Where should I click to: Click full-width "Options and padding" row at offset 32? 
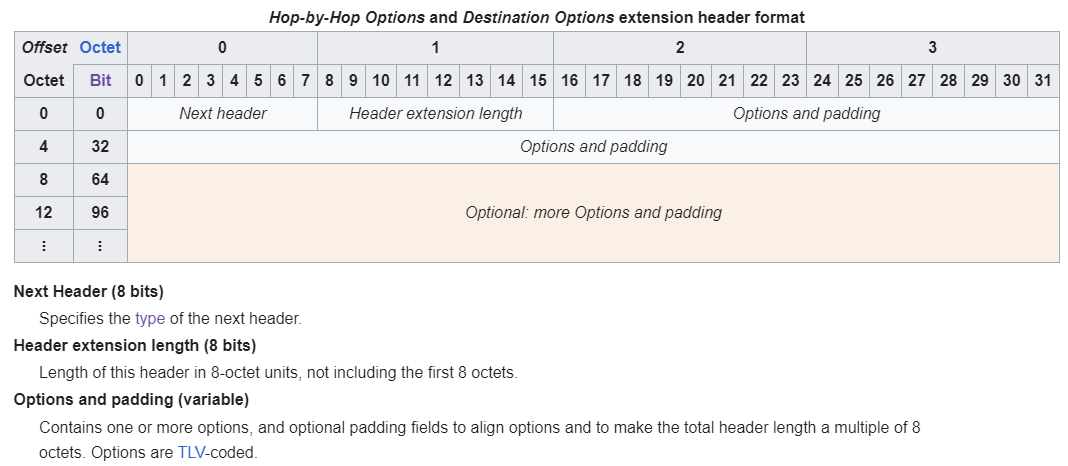click(x=593, y=146)
